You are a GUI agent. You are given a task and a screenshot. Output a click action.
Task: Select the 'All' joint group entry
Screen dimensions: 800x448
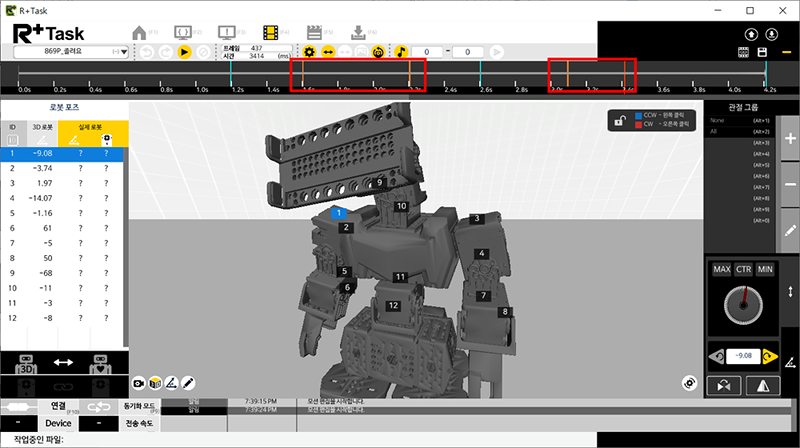(x=715, y=132)
